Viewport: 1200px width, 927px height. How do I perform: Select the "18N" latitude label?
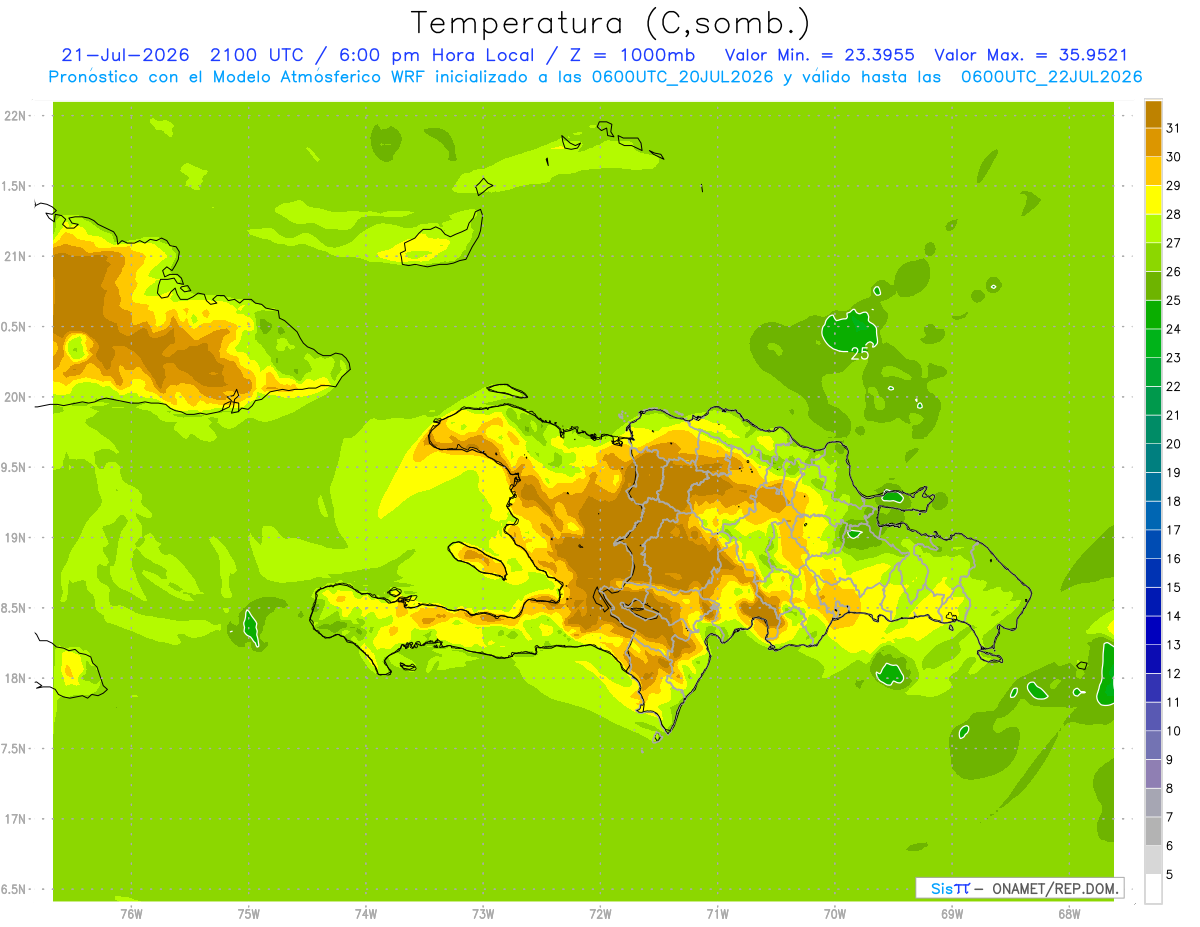coord(15,678)
